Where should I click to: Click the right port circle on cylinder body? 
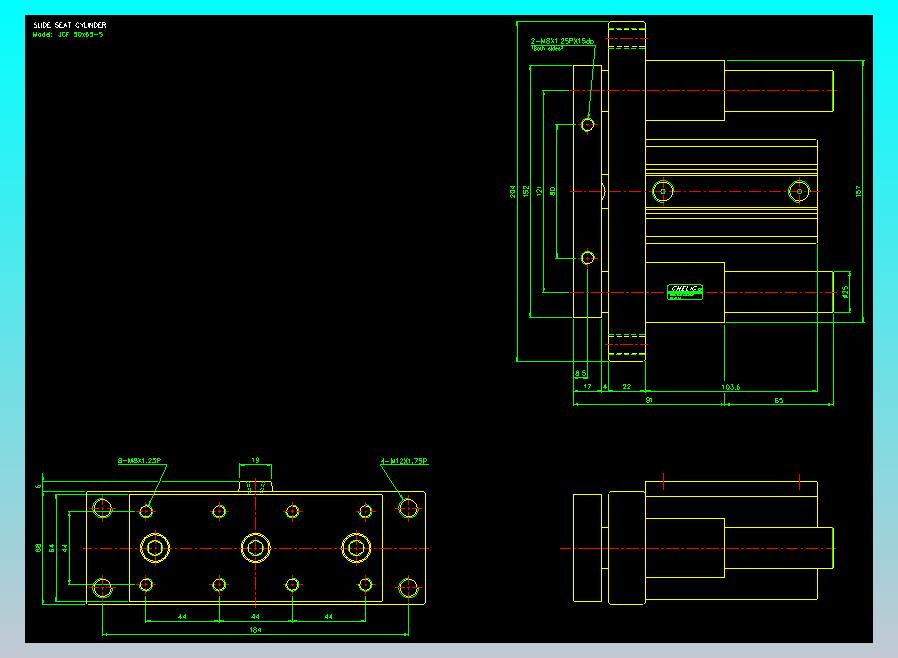[799, 191]
